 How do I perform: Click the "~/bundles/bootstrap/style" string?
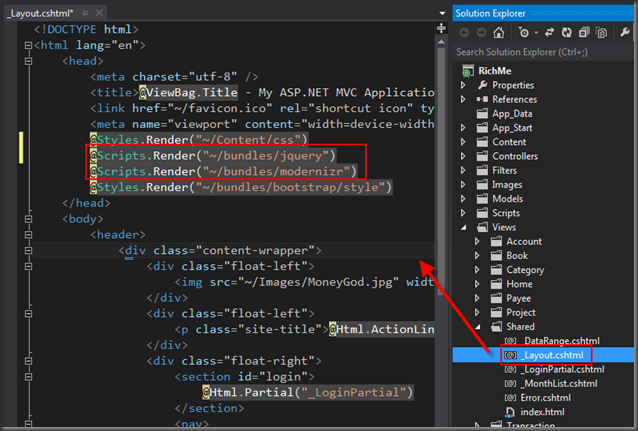pyautogui.click(x=291, y=187)
